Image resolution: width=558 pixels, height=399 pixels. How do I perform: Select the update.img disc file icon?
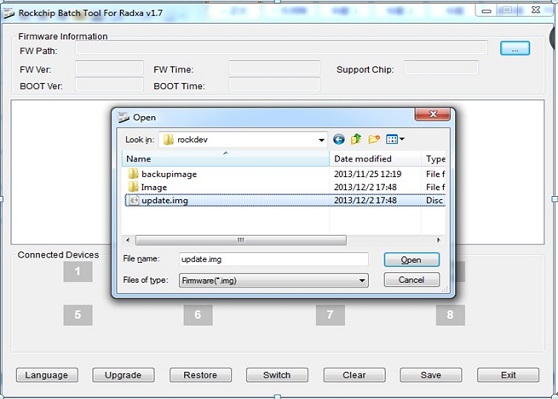point(133,200)
